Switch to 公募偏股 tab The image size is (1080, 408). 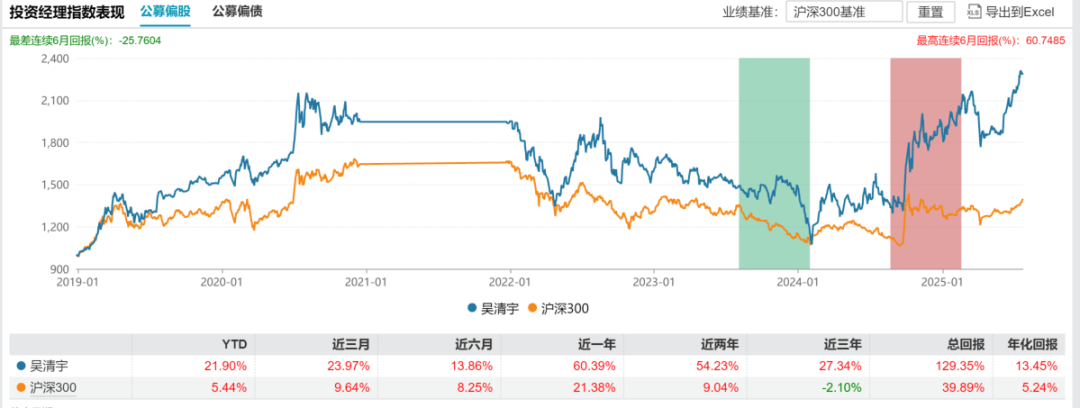(x=165, y=12)
